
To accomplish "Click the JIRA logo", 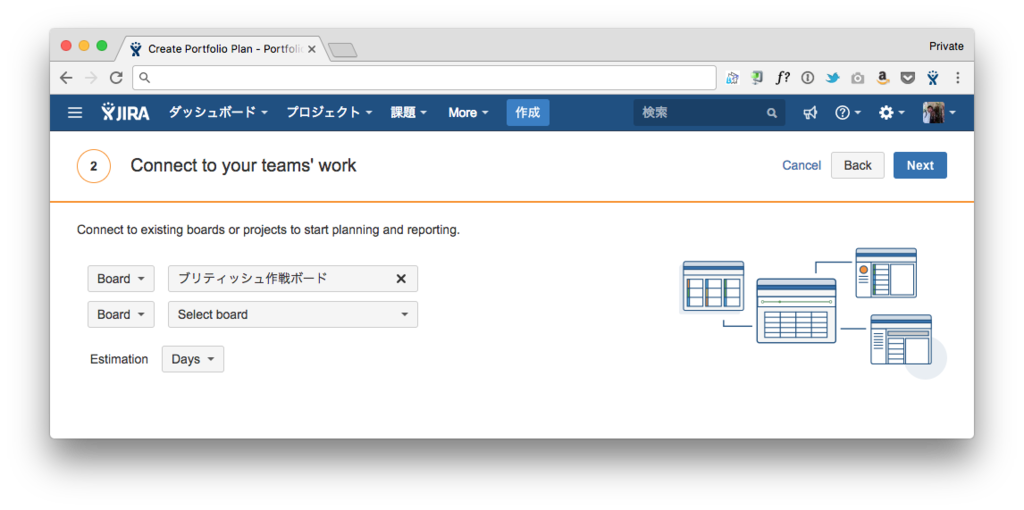I will [x=125, y=112].
